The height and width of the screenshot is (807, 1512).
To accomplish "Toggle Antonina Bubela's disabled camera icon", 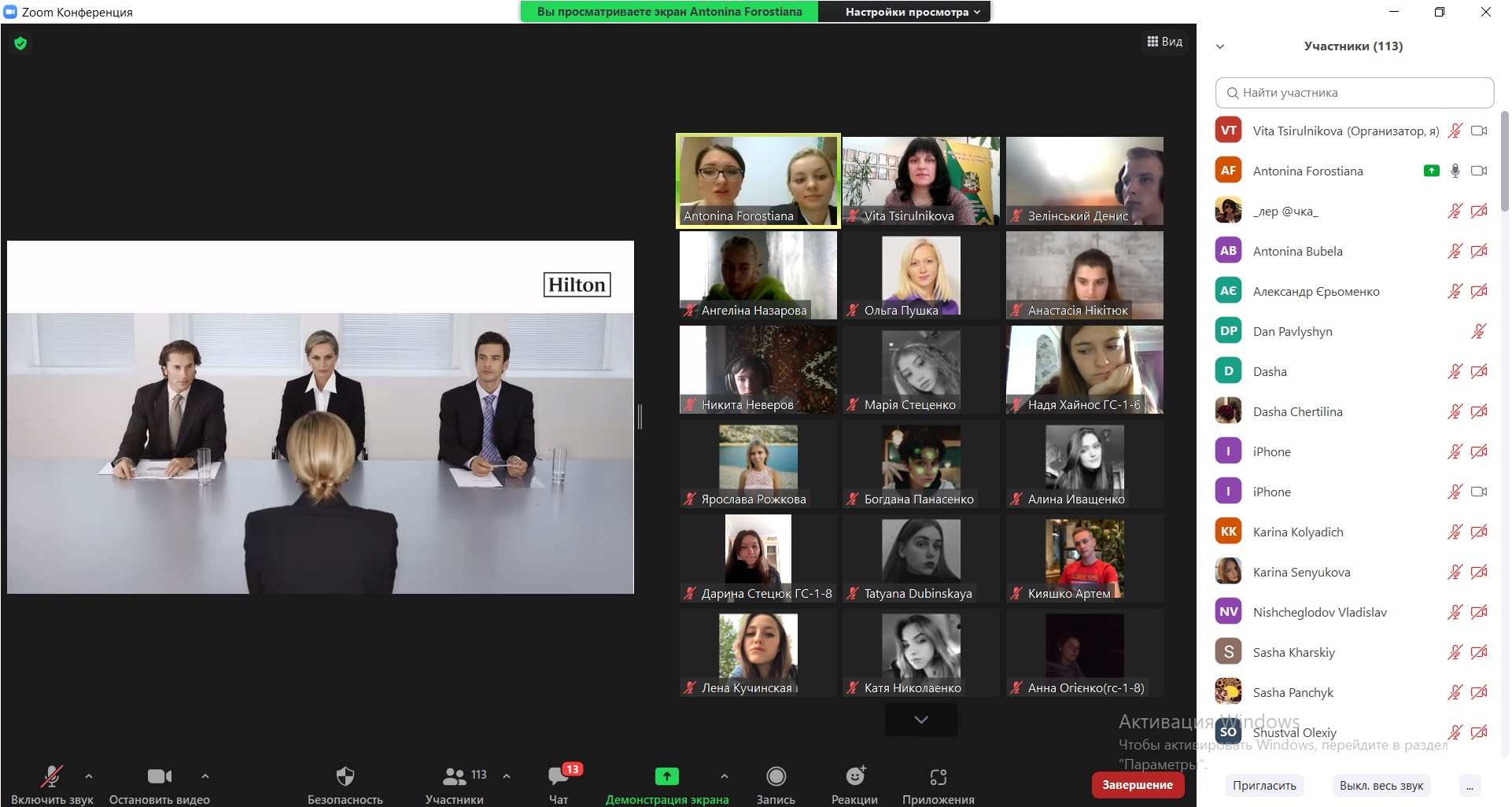I will pos(1479,251).
